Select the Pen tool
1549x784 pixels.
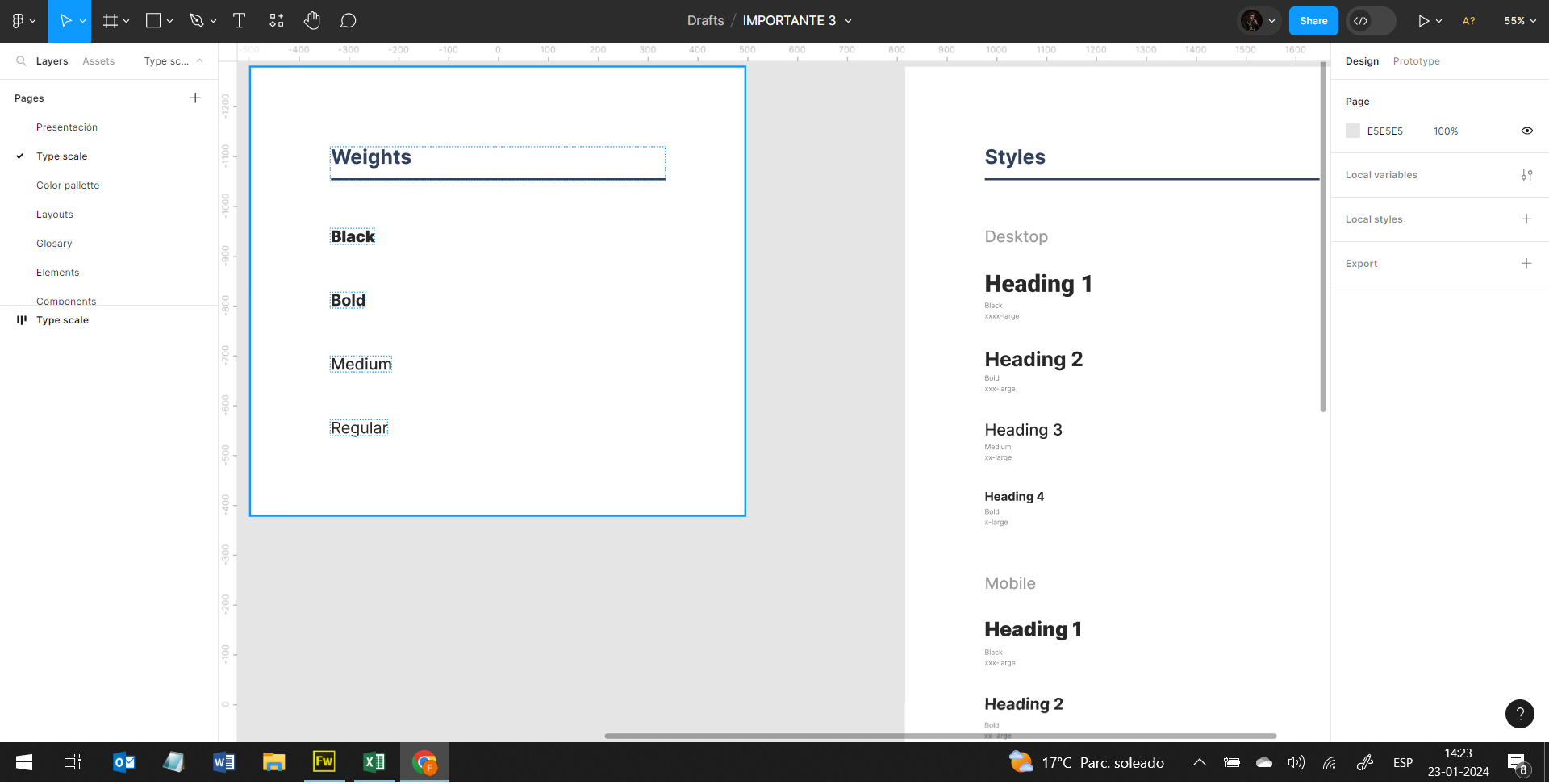point(196,21)
